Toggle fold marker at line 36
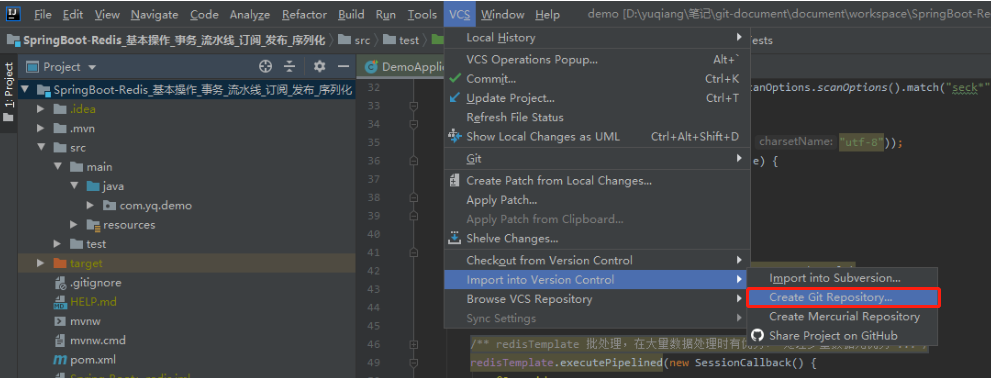The height and width of the screenshot is (378, 991). pyautogui.click(x=413, y=161)
